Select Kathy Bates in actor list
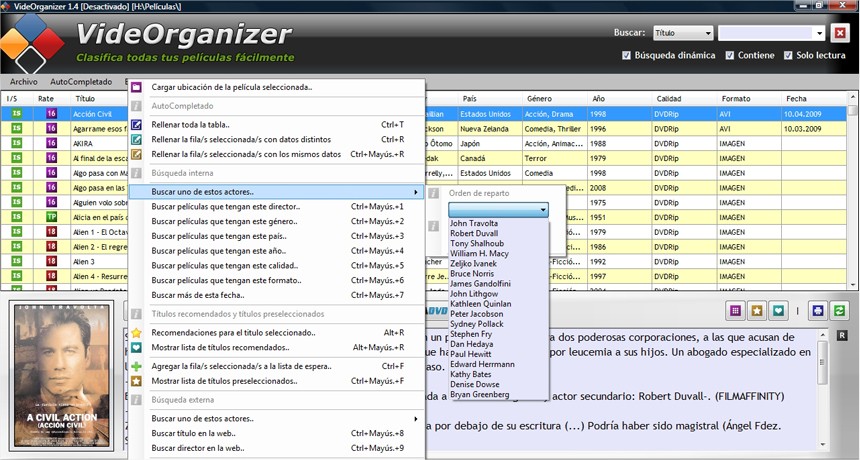Screen dimensions: 860x460 pyautogui.click(x=471, y=374)
